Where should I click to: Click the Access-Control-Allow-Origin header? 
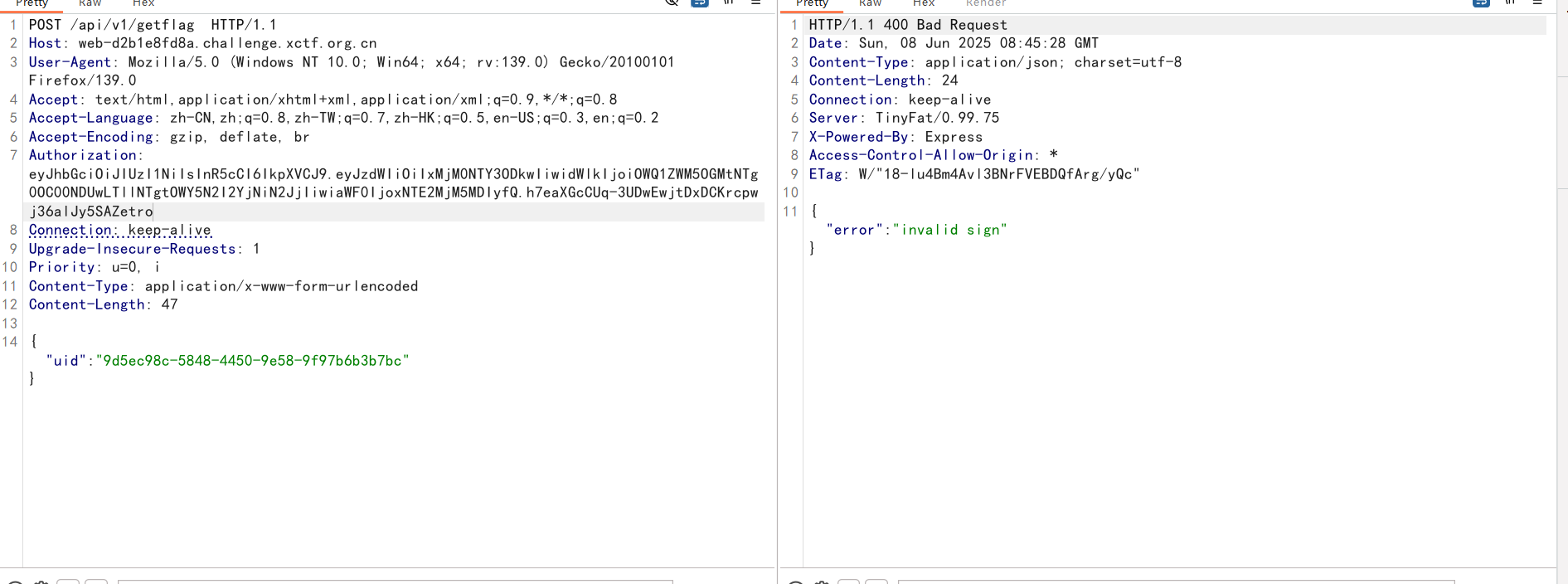933,155
